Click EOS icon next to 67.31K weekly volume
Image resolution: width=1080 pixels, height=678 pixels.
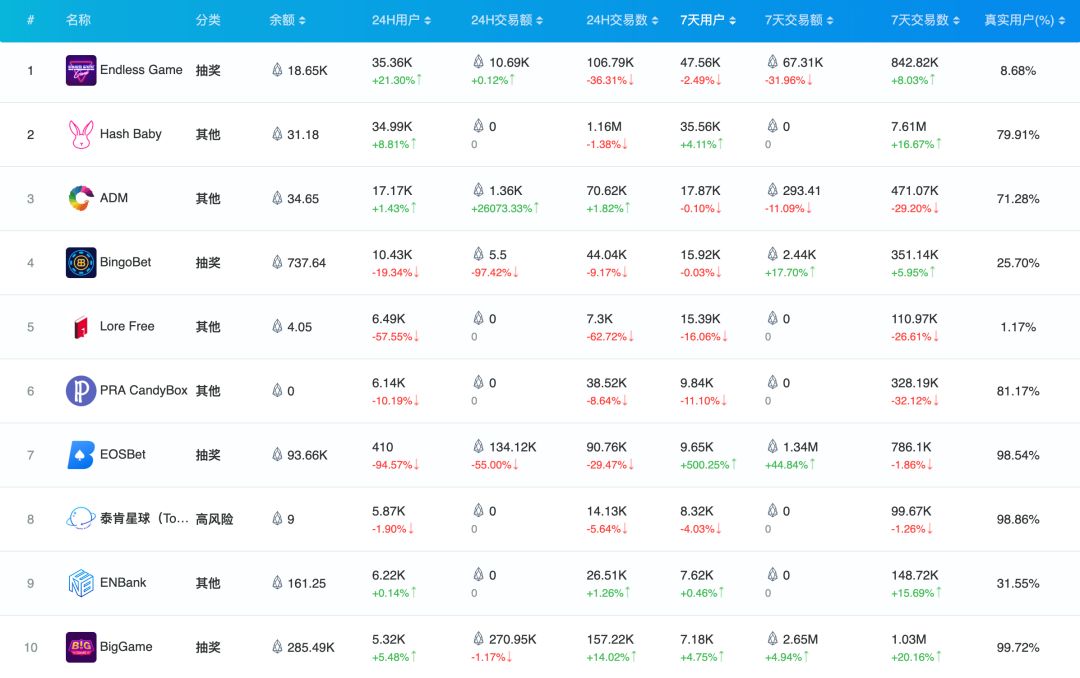[773, 61]
